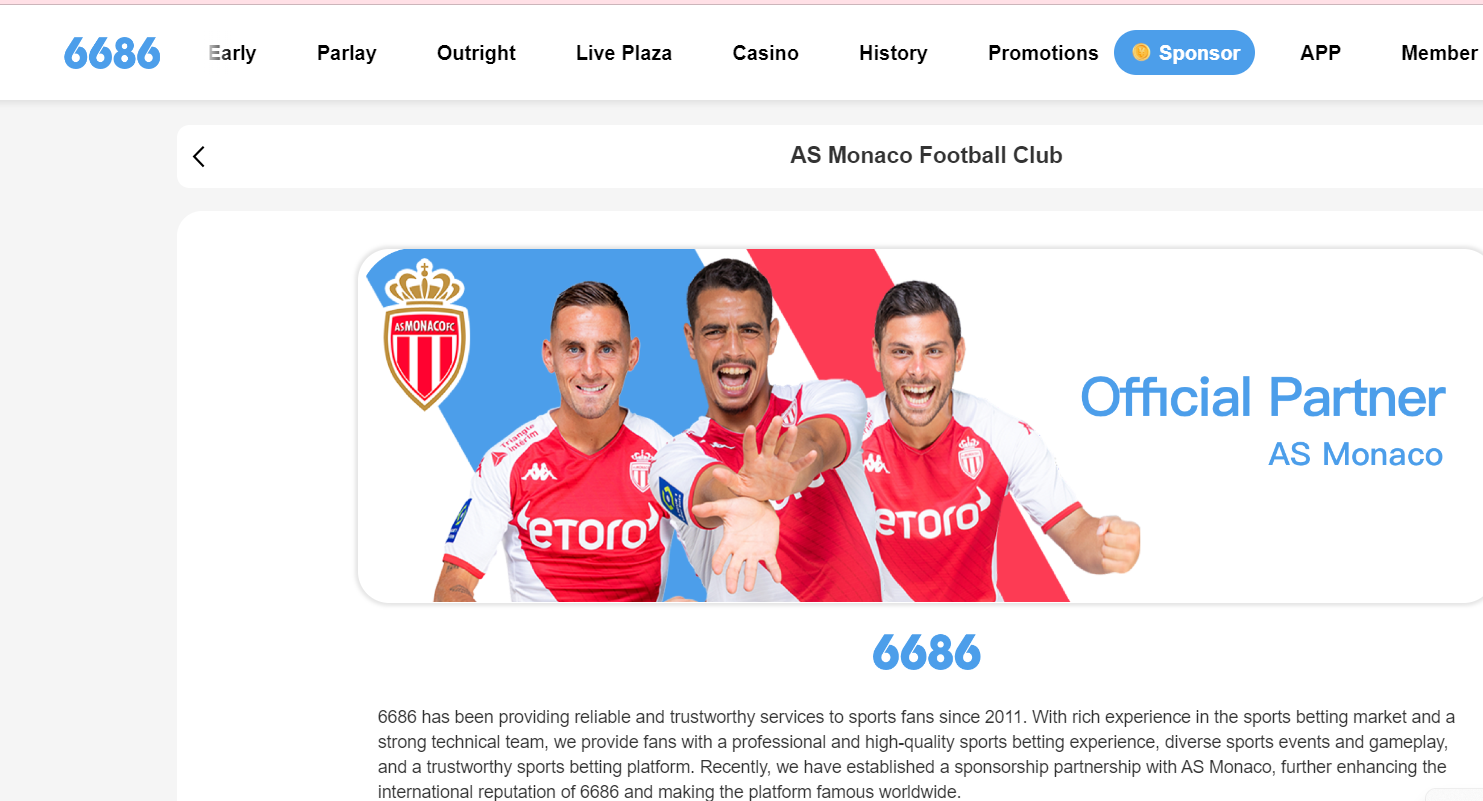Image resolution: width=1483 pixels, height=801 pixels.
Task: Click the highlighted Sponsor button
Action: 1184,53
